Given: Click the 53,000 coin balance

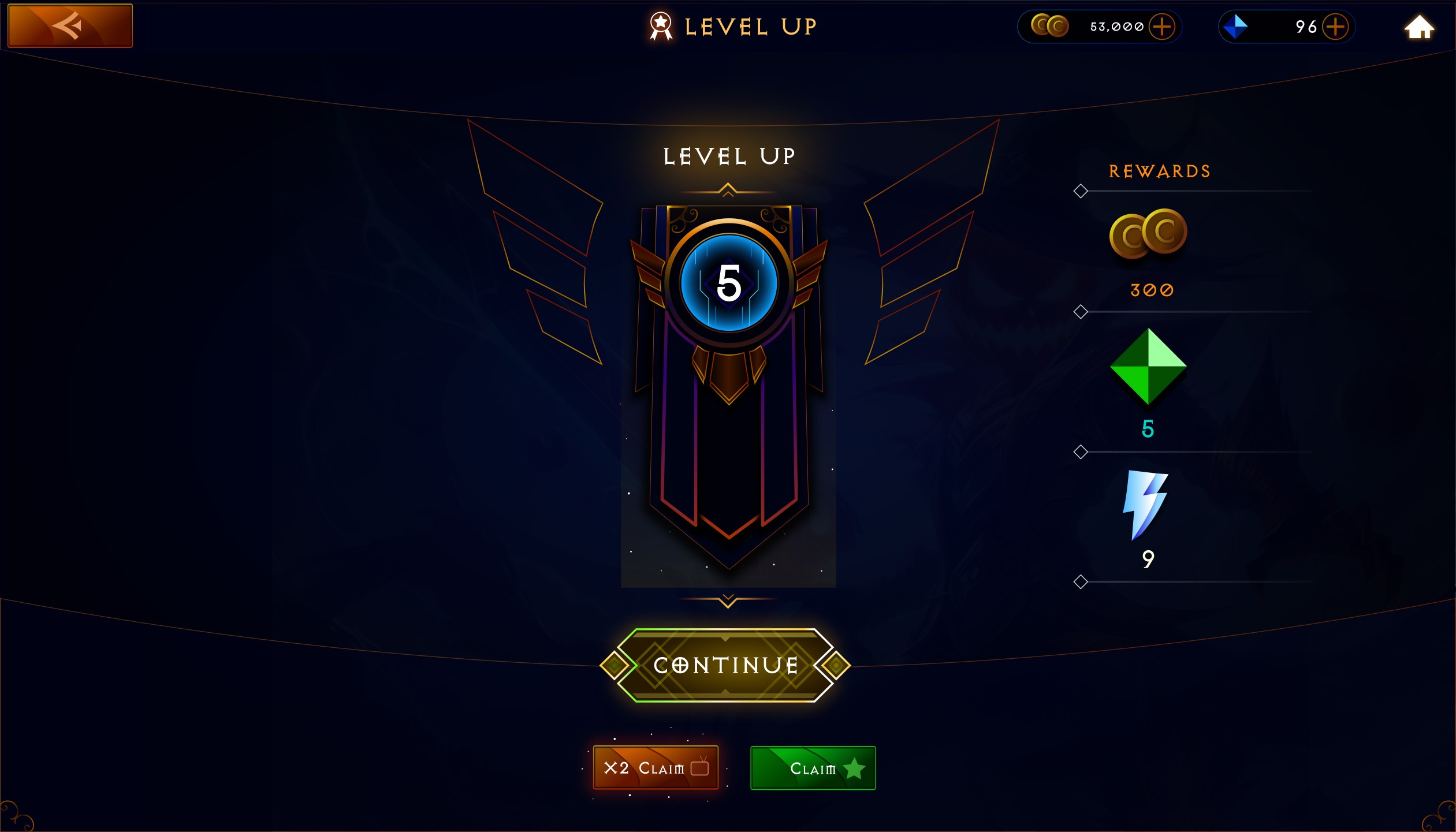Looking at the screenshot, I should [1116, 27].
